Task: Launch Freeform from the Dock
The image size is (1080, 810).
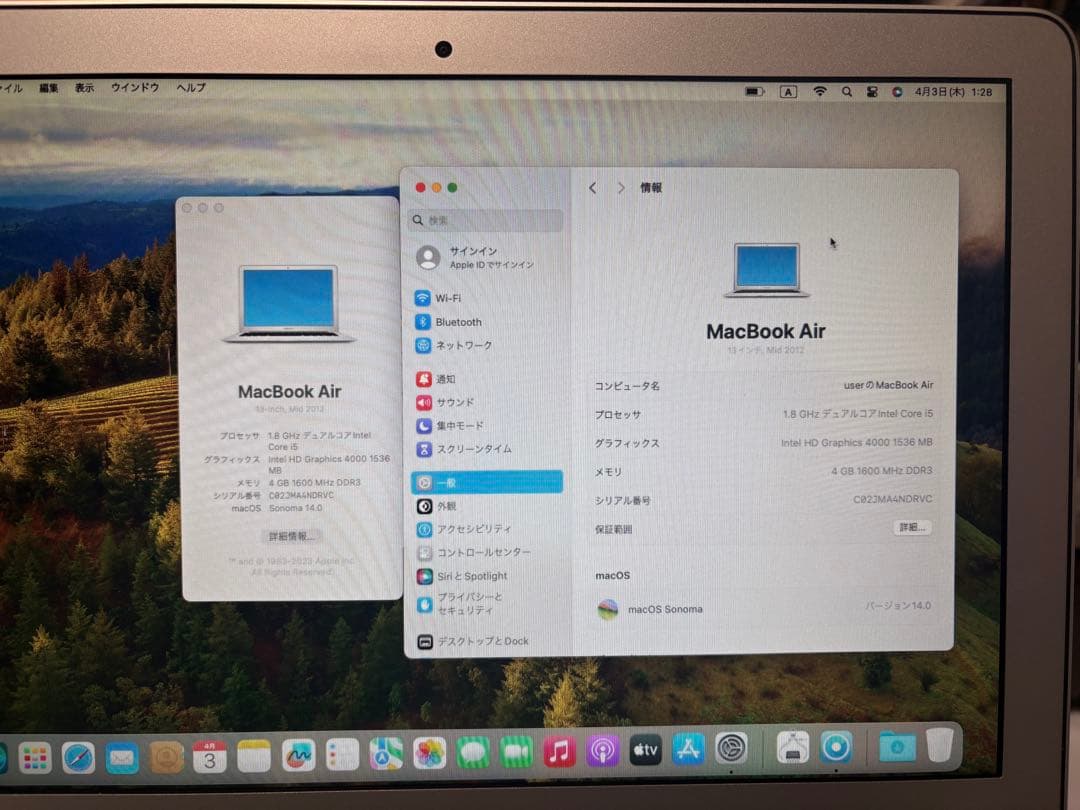Action: (298, 755)
